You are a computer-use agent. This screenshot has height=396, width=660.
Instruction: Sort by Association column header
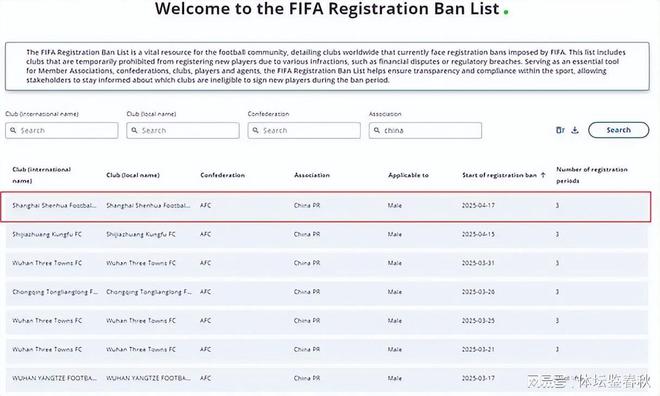click(312, 175)
